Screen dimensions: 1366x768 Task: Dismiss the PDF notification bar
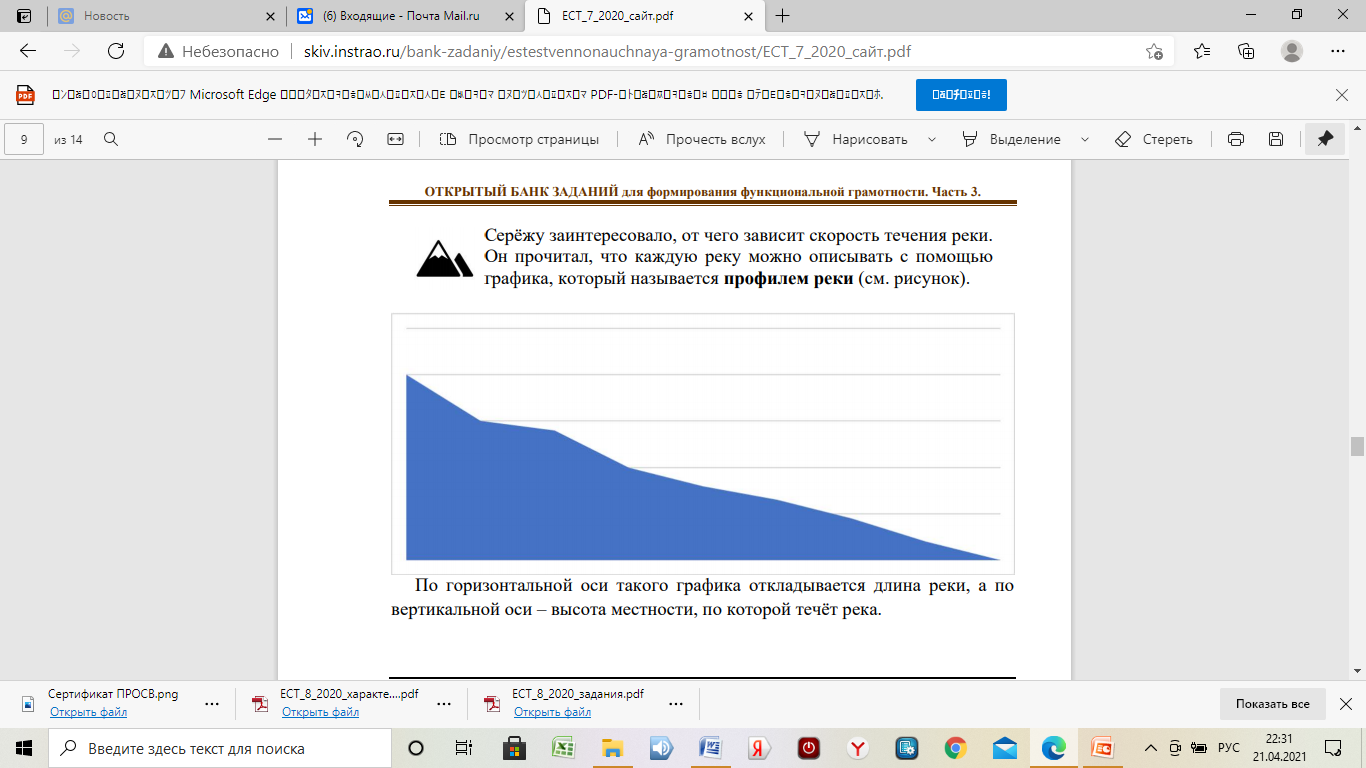[1342, 95]
